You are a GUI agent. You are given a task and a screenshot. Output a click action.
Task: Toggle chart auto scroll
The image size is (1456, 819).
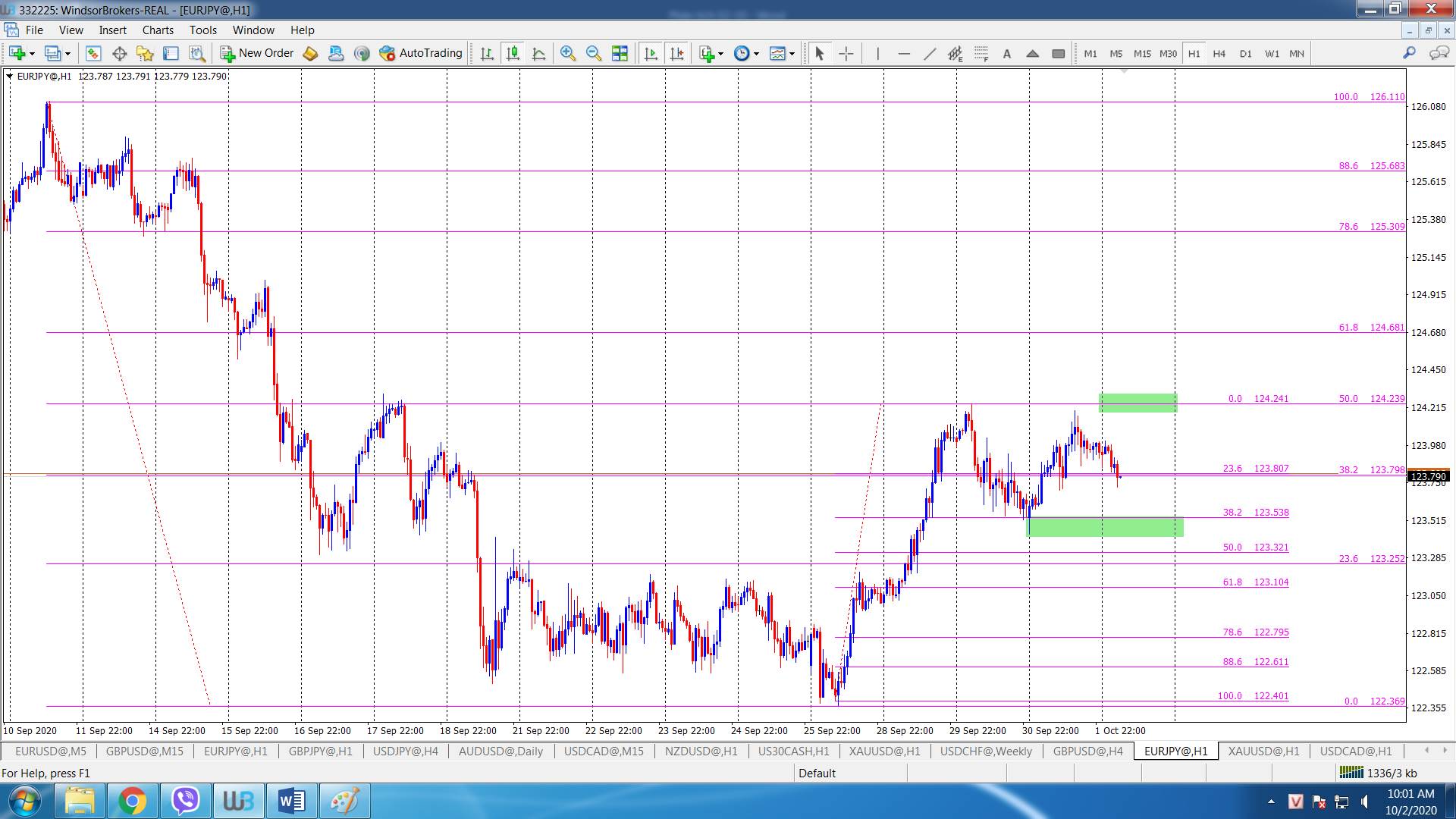651,53
